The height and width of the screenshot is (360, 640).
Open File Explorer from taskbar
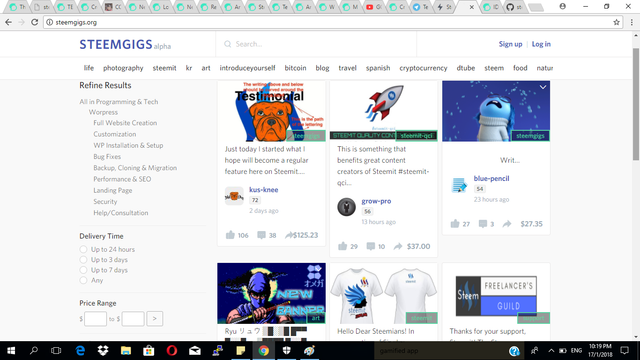tap(126, 351)
